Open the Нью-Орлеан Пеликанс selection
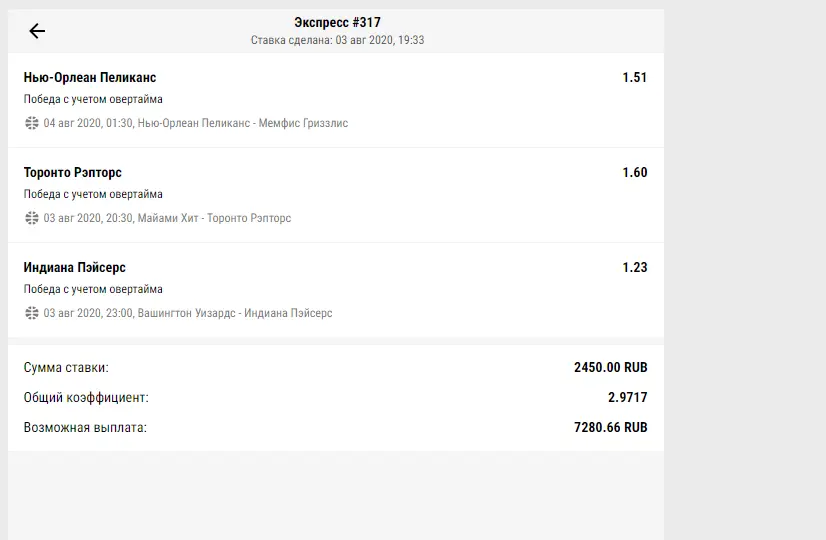The width and height of the screenshot is (826, 540). tap(90, 77)
